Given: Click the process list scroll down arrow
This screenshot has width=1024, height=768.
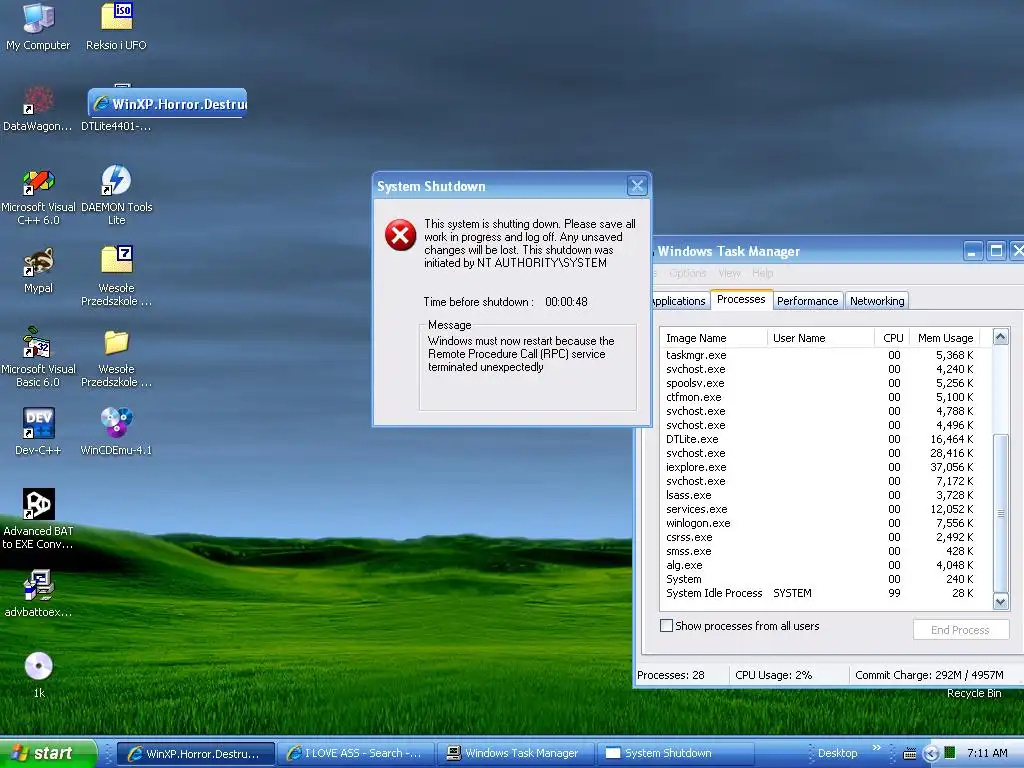Looking at the screenshot, I should pos(1000,601).
